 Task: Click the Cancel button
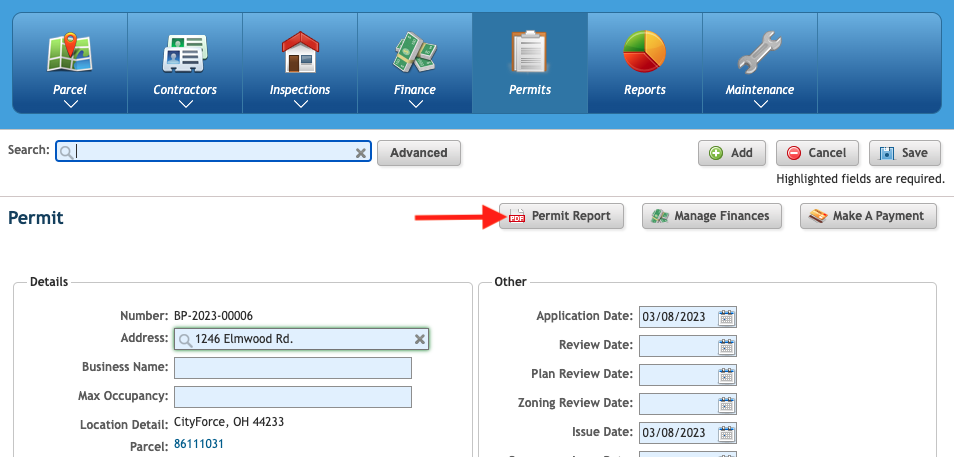(817, 153)
